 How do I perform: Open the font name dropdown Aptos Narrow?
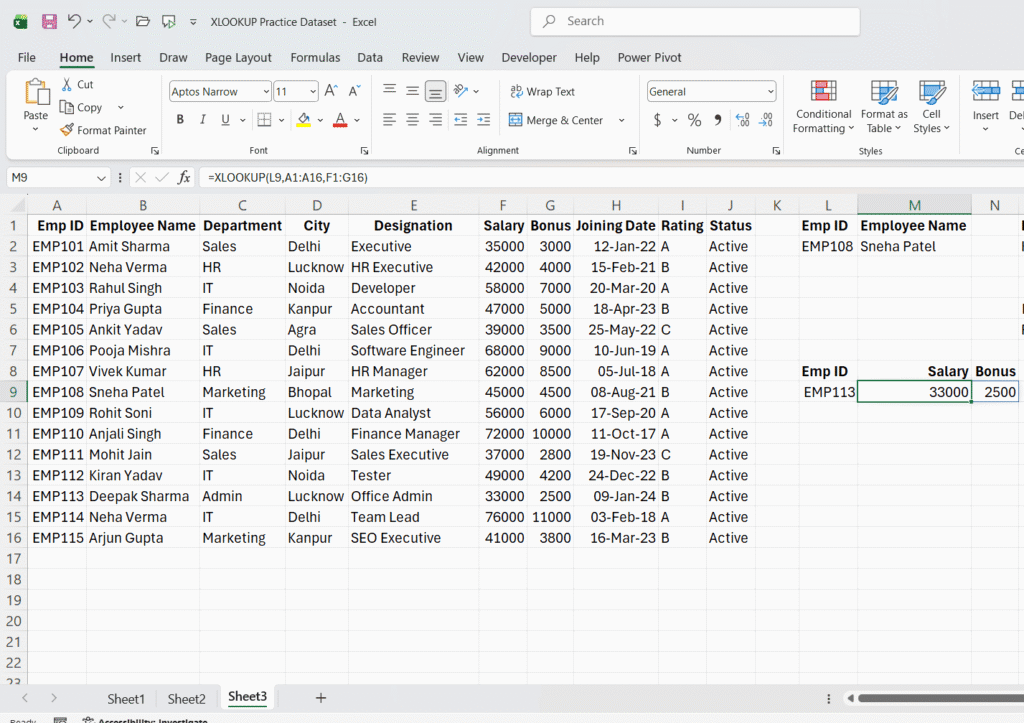[x=266, y=91]
